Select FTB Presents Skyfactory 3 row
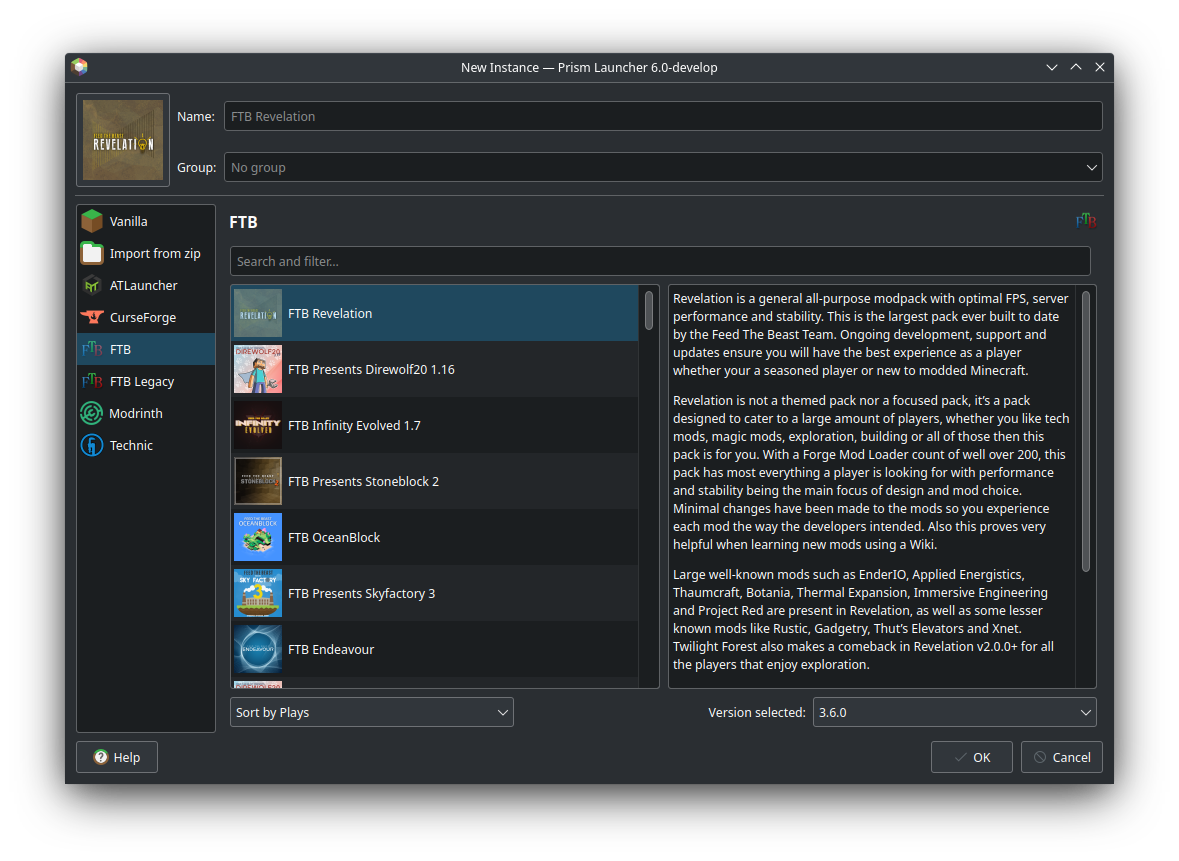The image size is (1179, 861). tap(435, 593)
